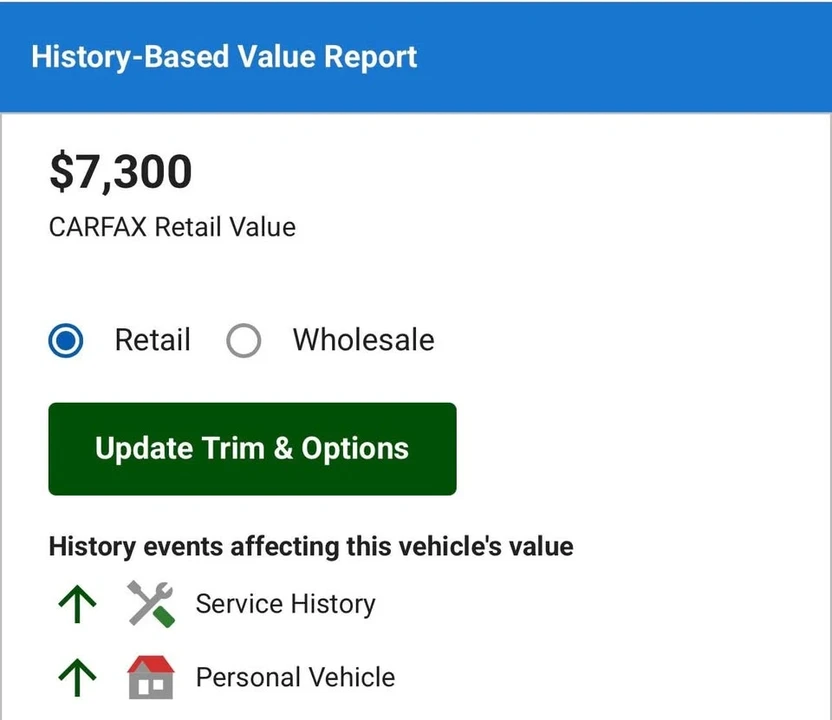
Task: Click the Personal Vehicle text
Action: [296, 678]
